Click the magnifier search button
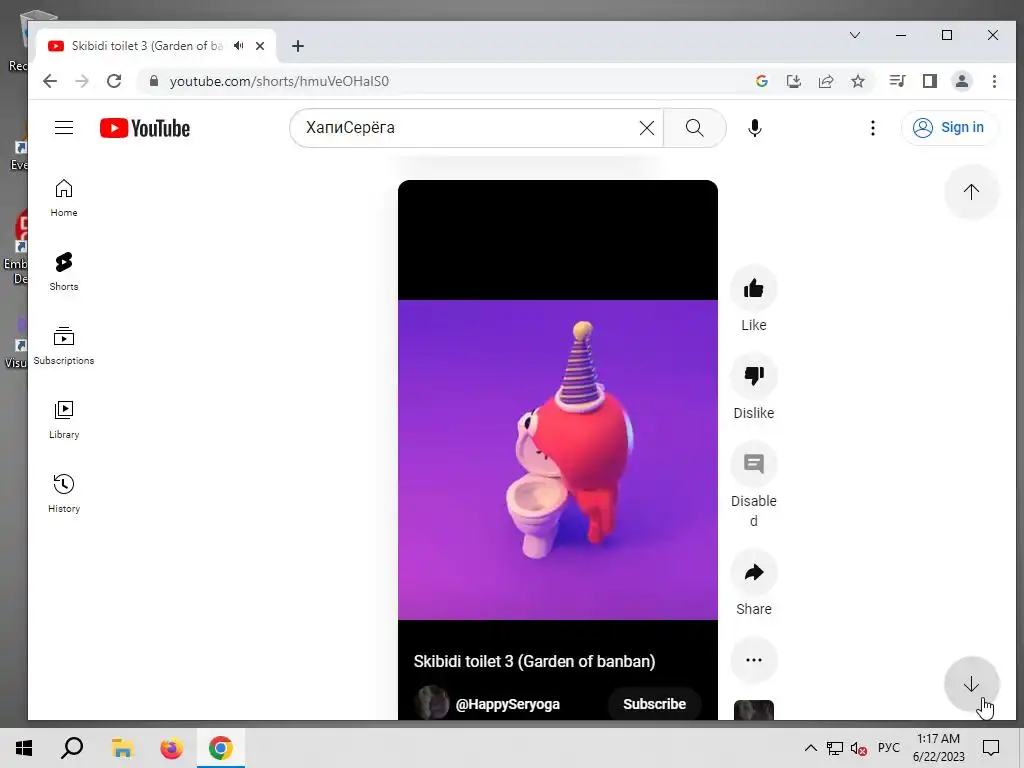Screen dimensions: 1024x768 tap(695, 128)
